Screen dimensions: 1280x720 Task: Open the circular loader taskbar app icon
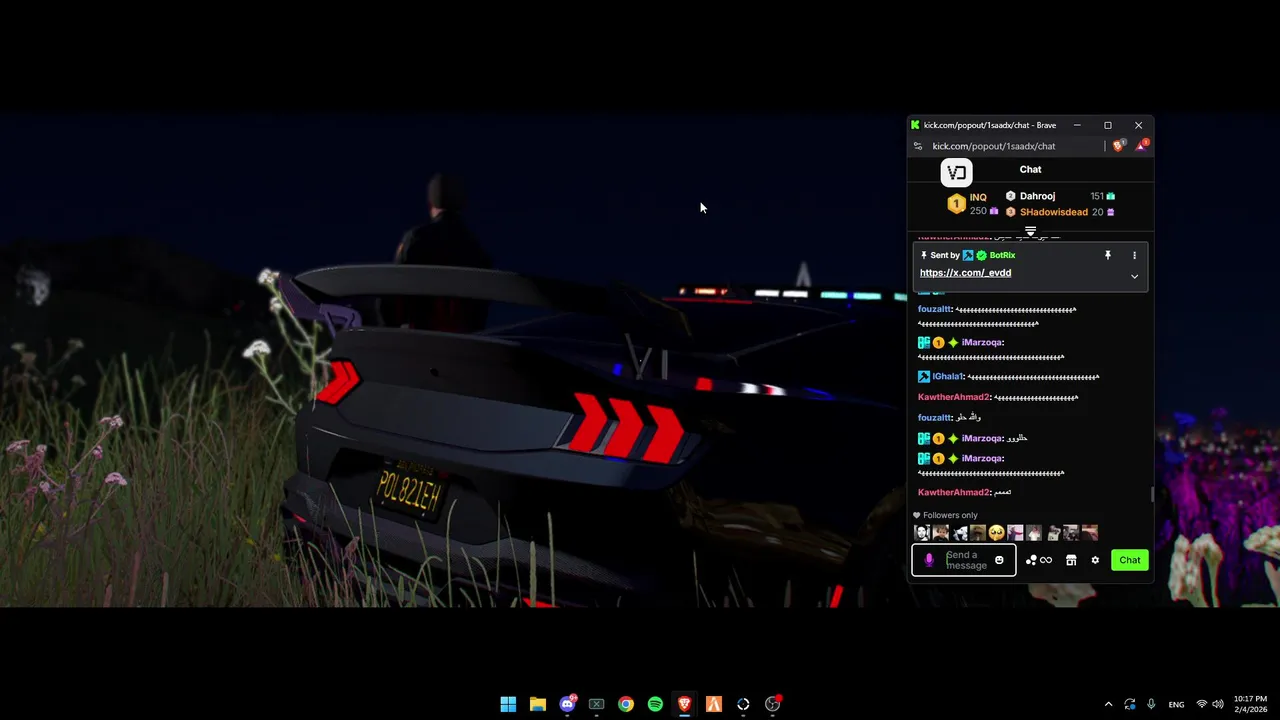pos(743,704)
